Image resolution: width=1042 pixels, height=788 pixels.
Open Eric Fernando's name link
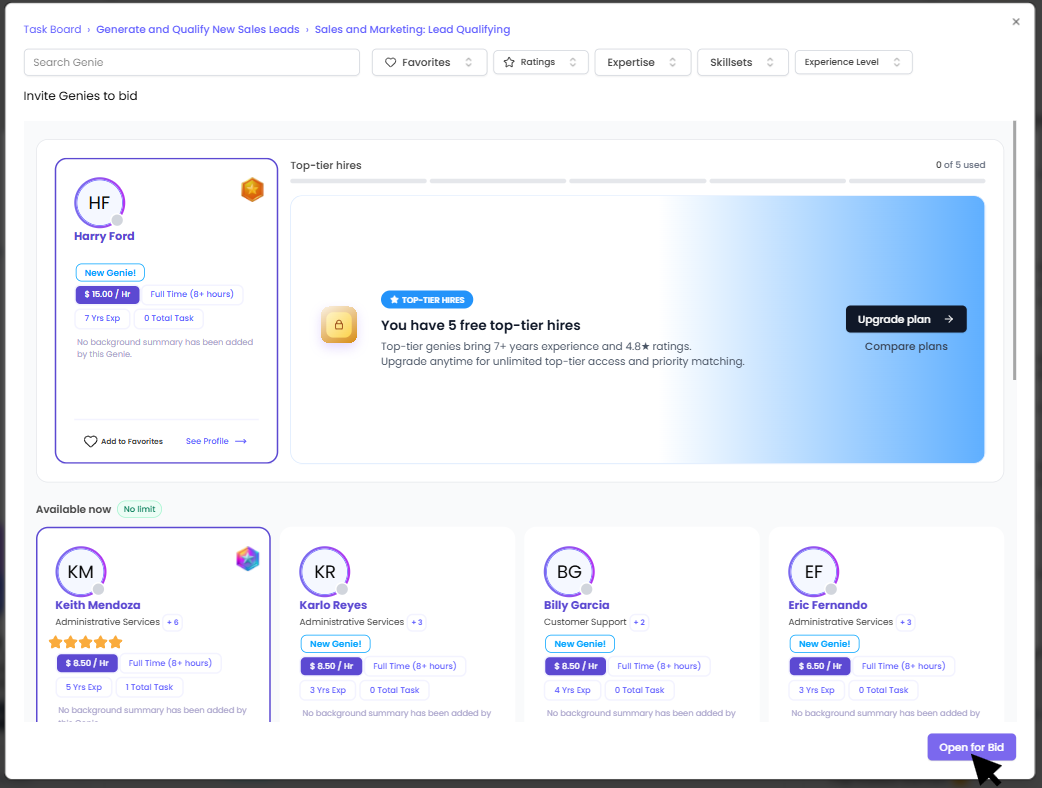point(828,605)
